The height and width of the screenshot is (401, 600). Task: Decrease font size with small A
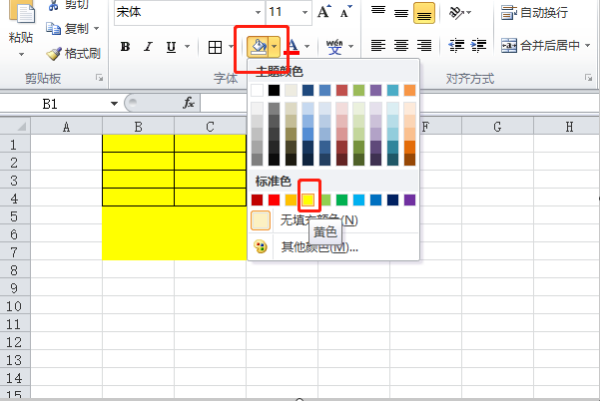pos(346,12)
